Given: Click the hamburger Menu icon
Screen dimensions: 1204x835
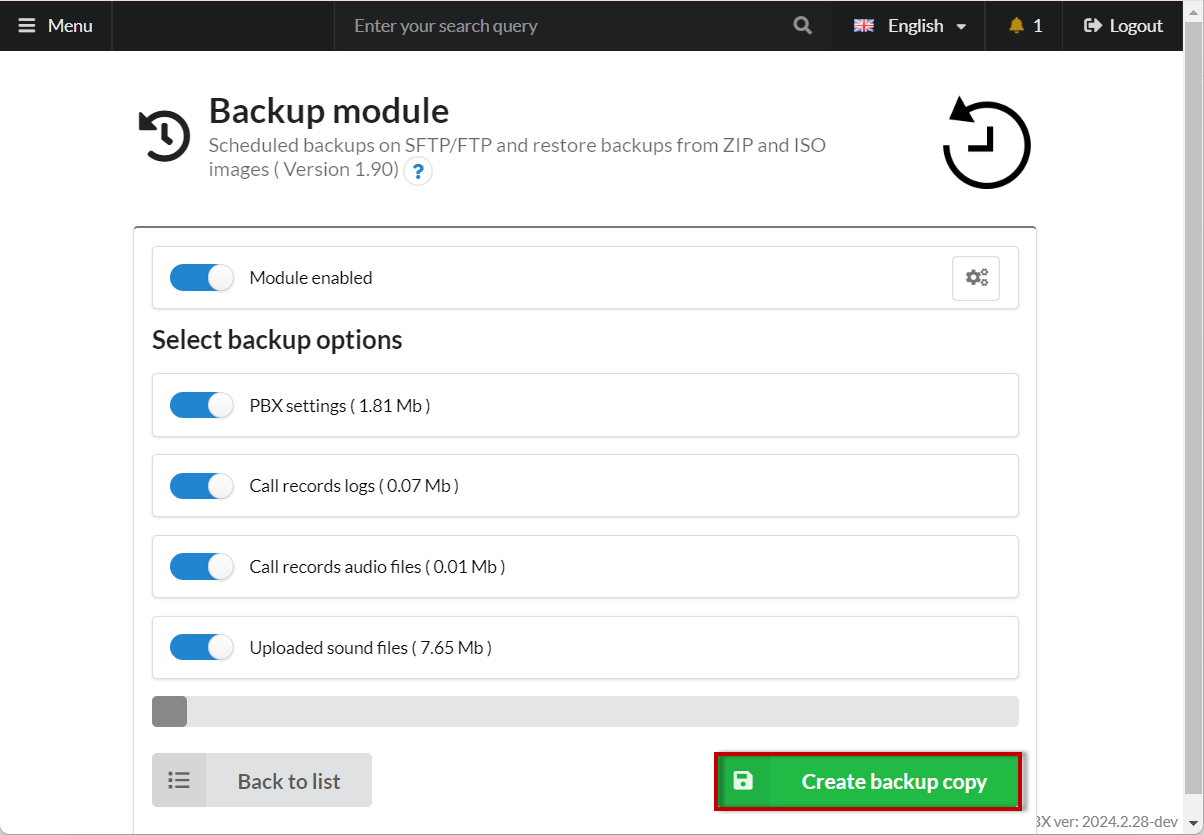Looking at the screenshot, I should tap(27, 26).
